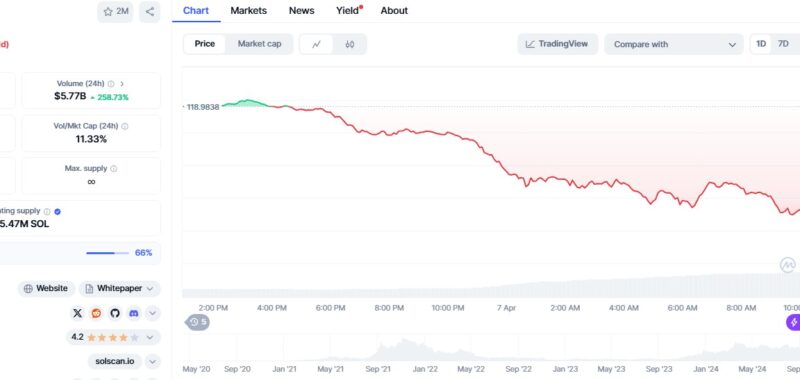
Task: Switch to line chart view icon
Action: point(316,44)
